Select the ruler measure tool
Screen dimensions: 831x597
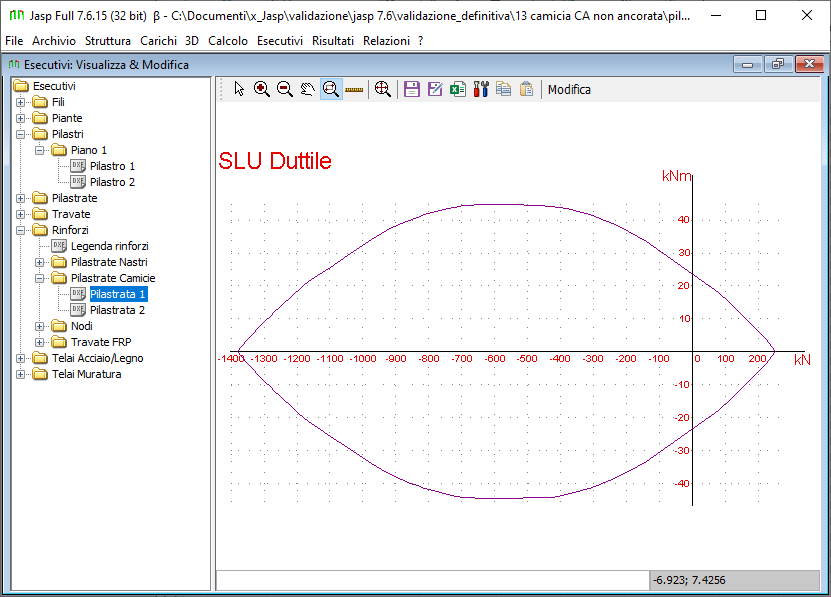coord(354,90)
